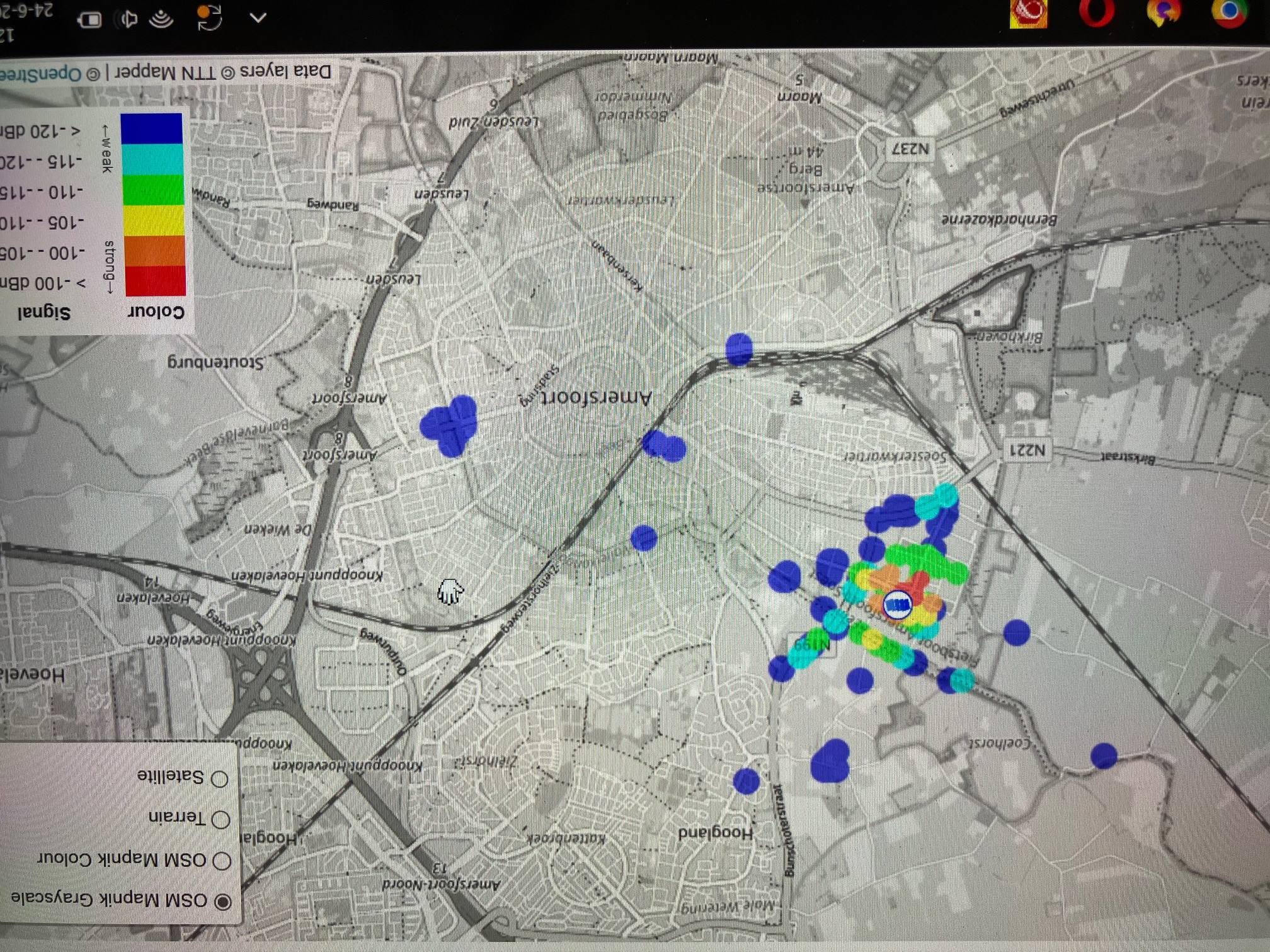
Task: Click the Bernhardkazerne label
Action: pos(999,220)
